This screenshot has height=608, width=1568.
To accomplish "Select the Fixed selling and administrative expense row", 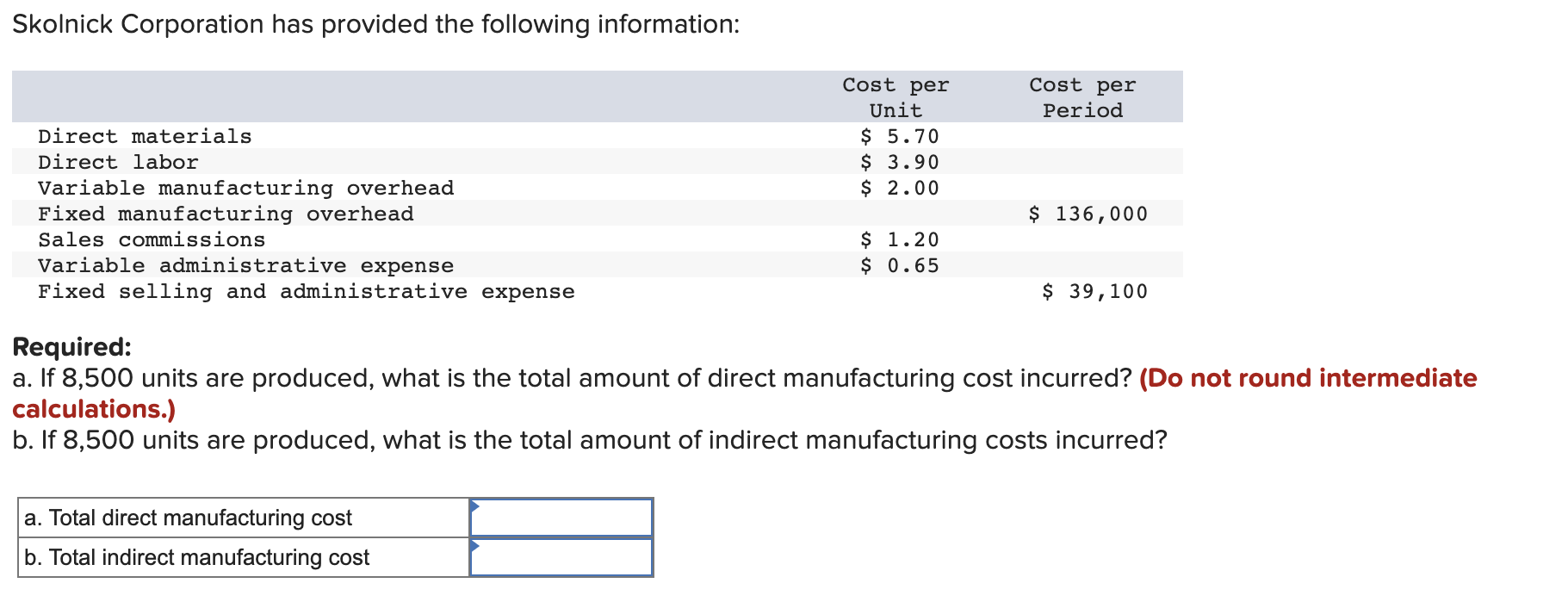I will [x=307, y=291].
